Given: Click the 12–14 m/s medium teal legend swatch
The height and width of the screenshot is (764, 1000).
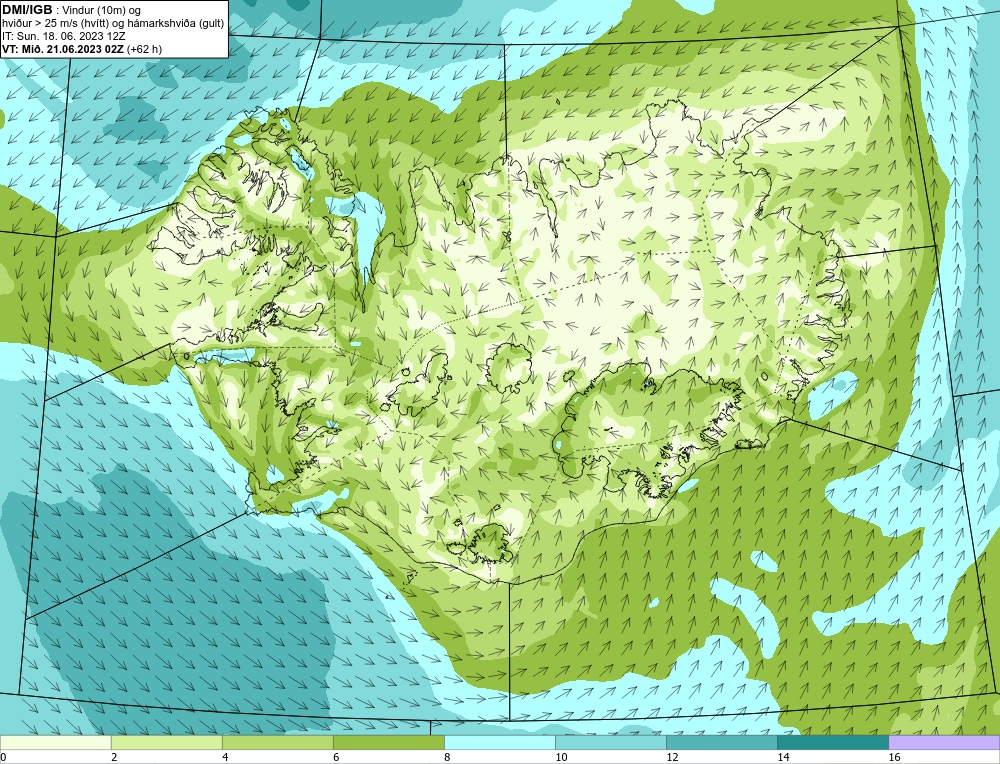Looking at the screenshot, I should point(721,742).
